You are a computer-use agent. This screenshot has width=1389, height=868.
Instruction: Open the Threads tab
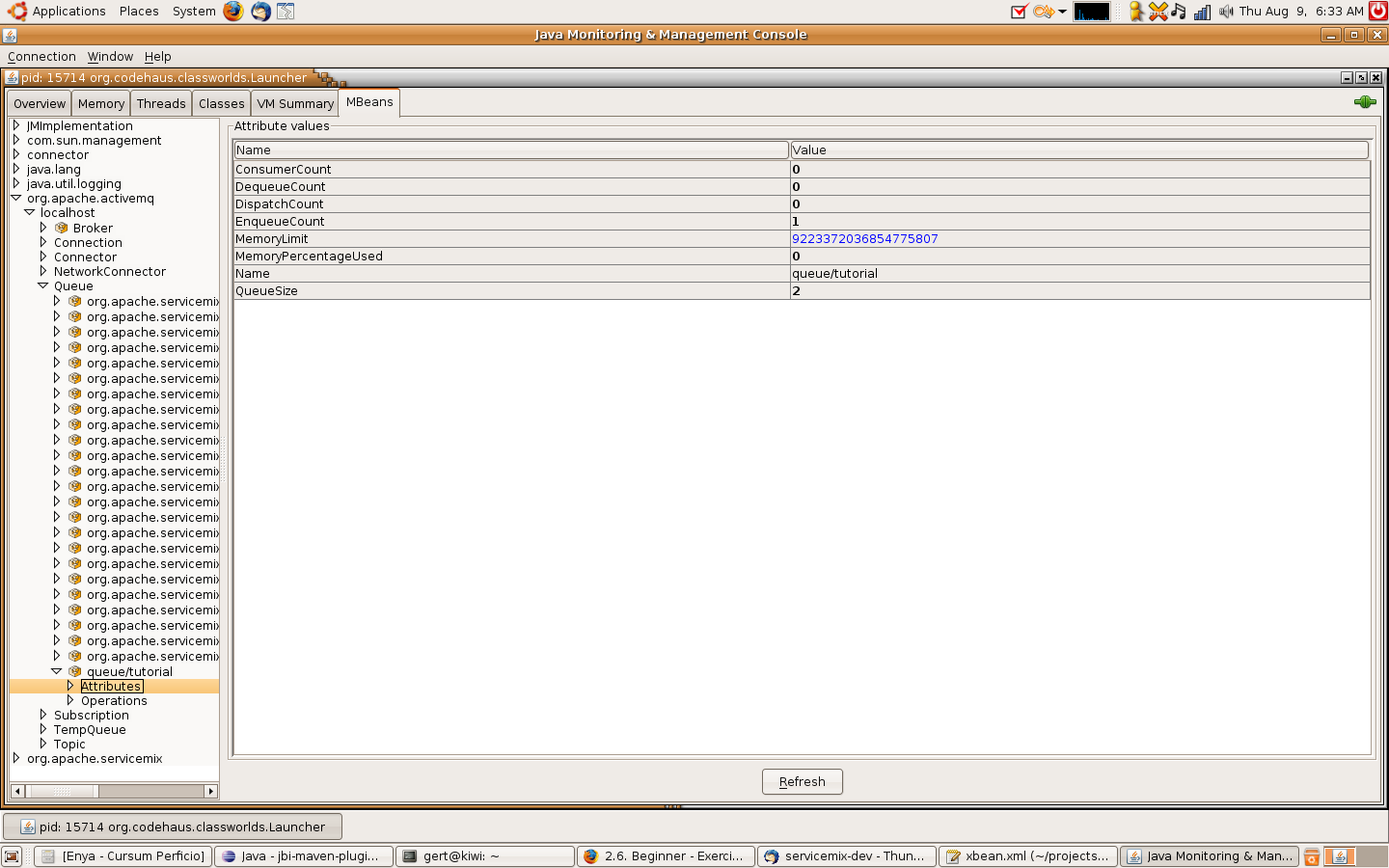(161, 103)
